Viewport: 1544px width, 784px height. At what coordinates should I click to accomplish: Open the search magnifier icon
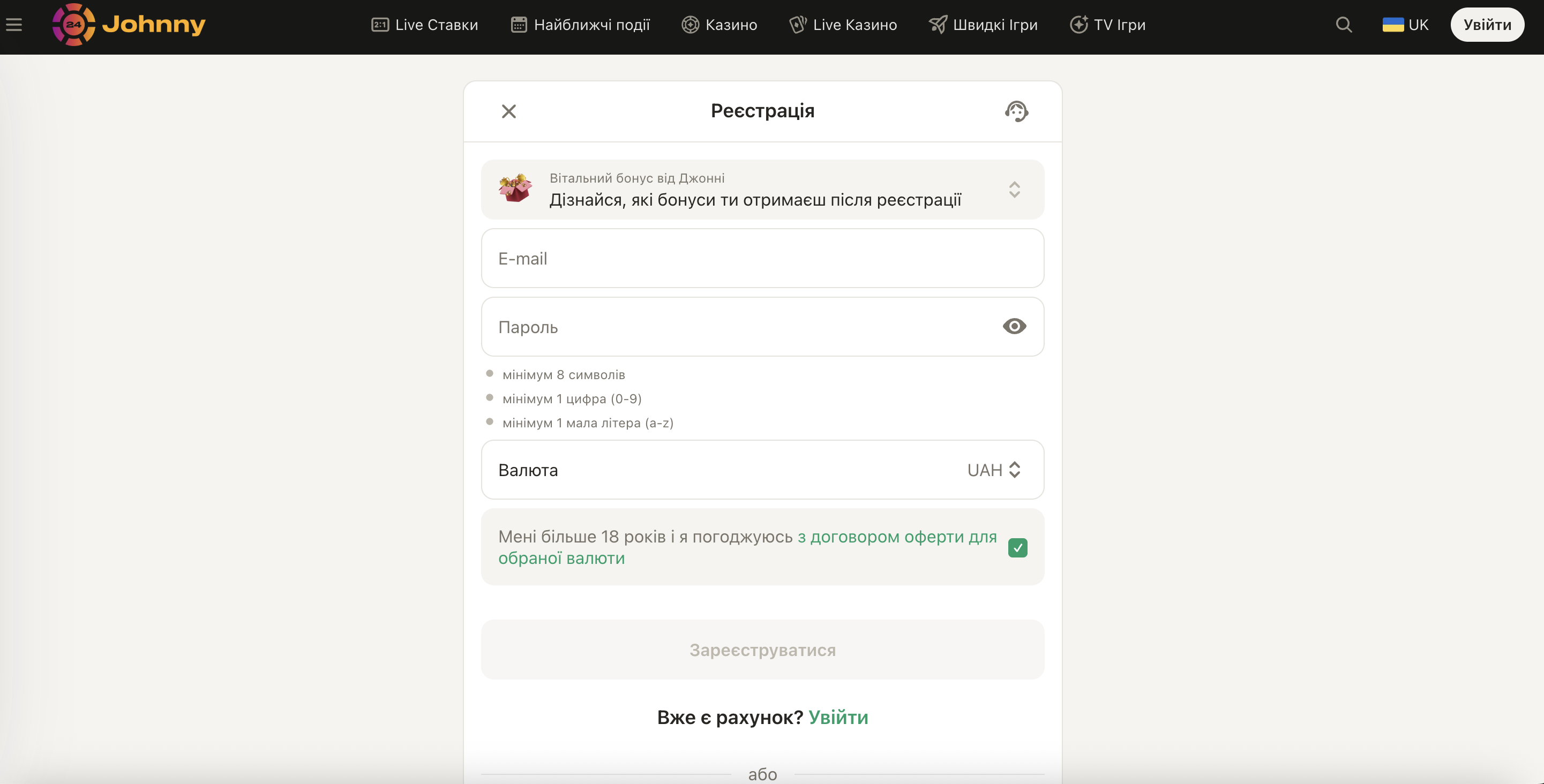(1344, 25)
